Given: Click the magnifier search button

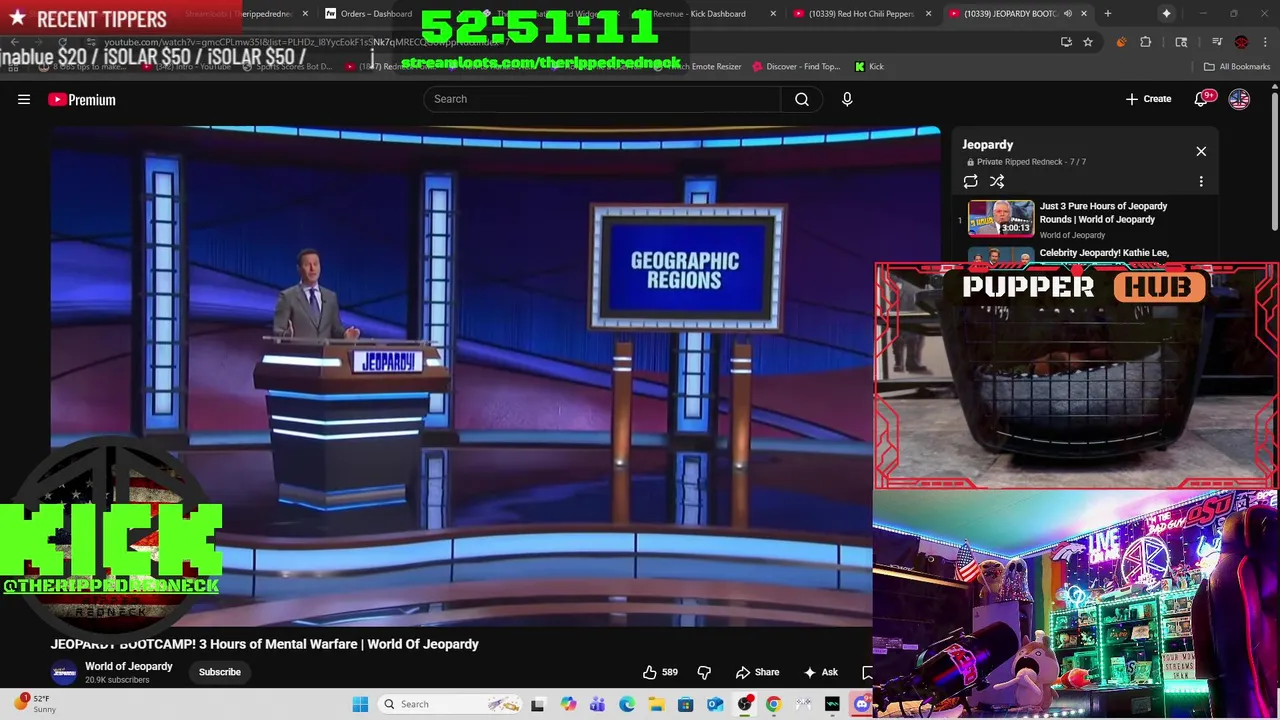Looking at the screenshot, I should [802, 99].
